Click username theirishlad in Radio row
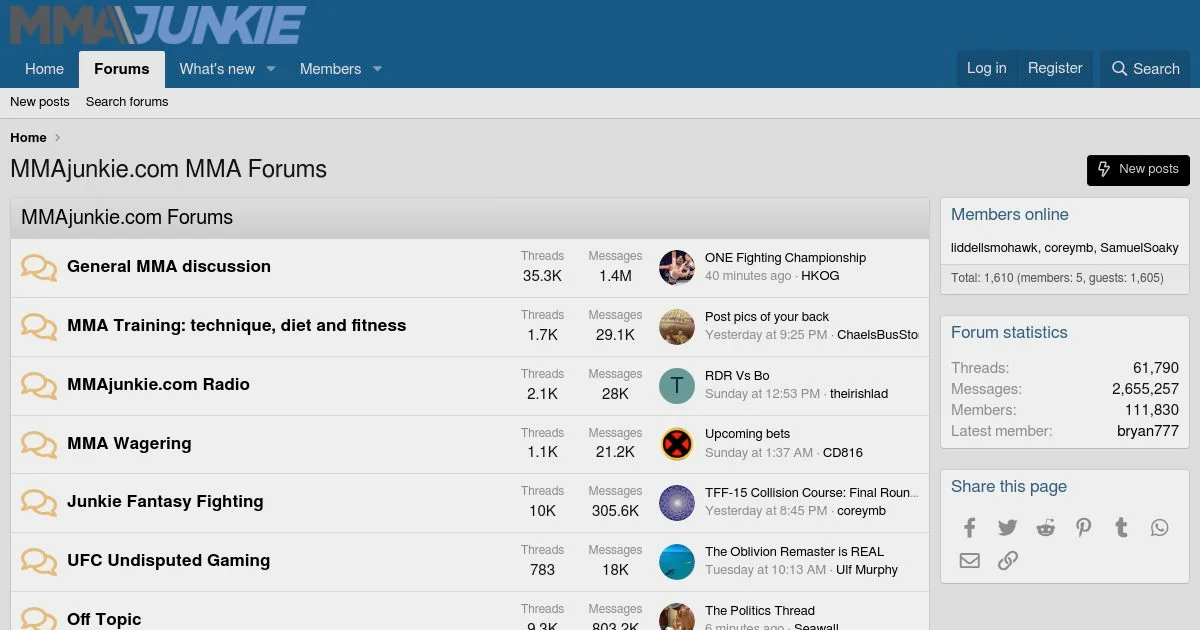Image resolution: width=1200 pixels, height=630 pixels. [x=859, y=394]
